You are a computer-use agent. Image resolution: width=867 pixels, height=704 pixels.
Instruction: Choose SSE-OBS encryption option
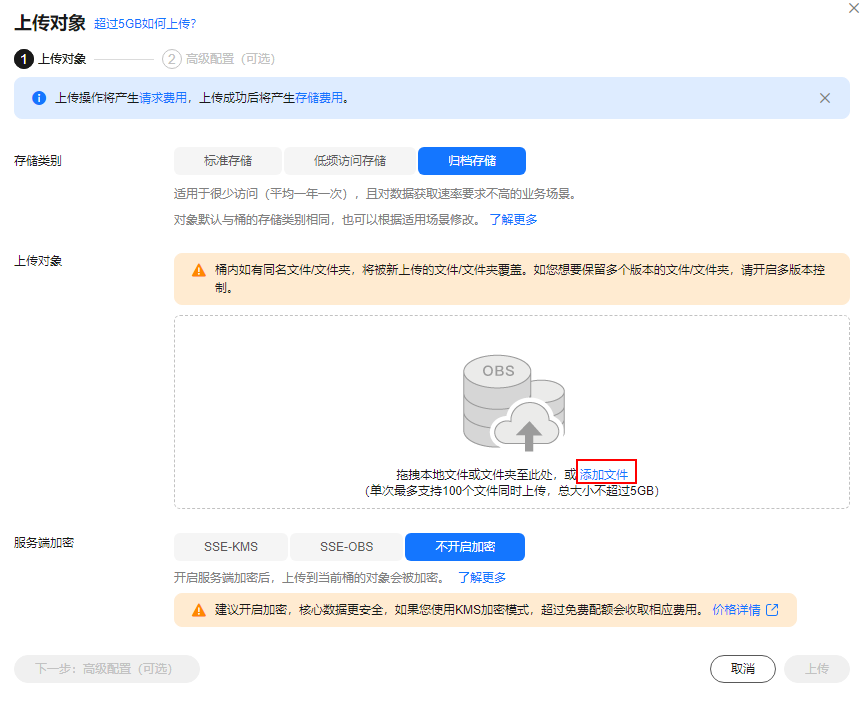[x=346, y=547]
